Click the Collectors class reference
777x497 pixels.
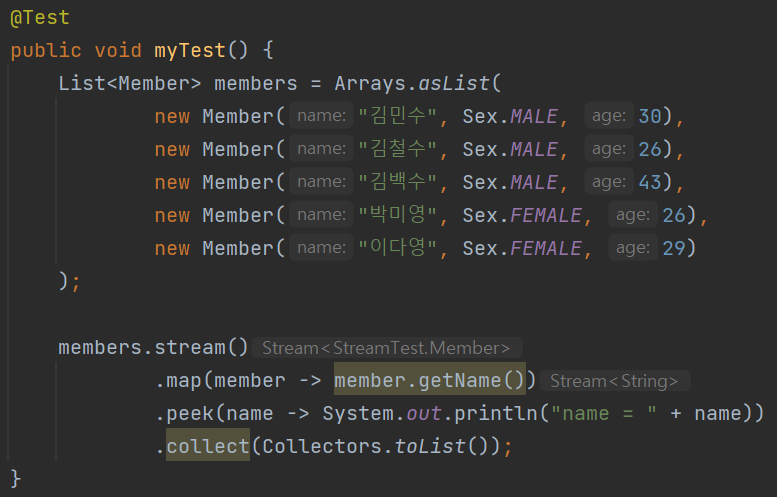(x=322, y=447)
